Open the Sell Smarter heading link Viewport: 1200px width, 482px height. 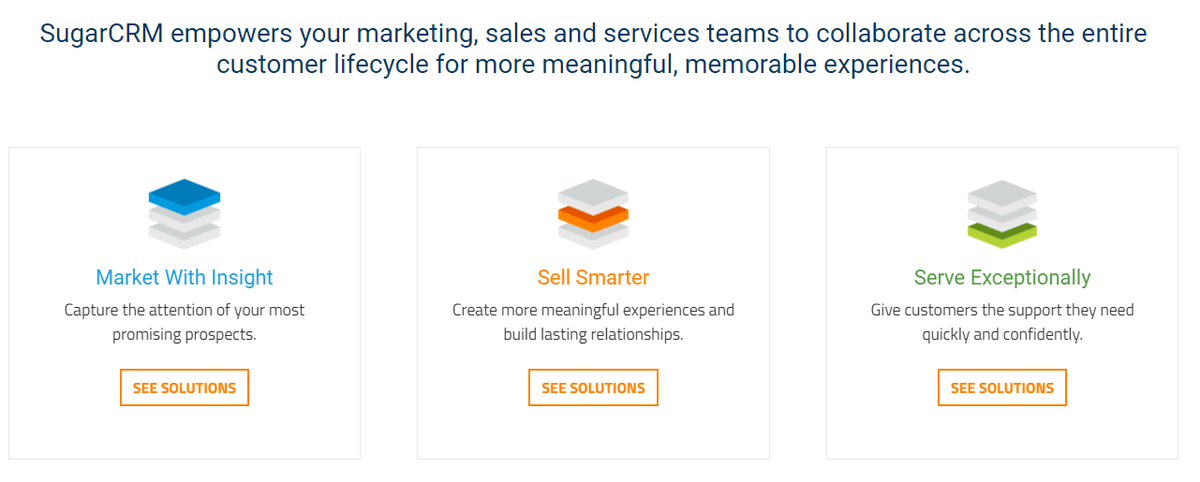pos(593,277)
